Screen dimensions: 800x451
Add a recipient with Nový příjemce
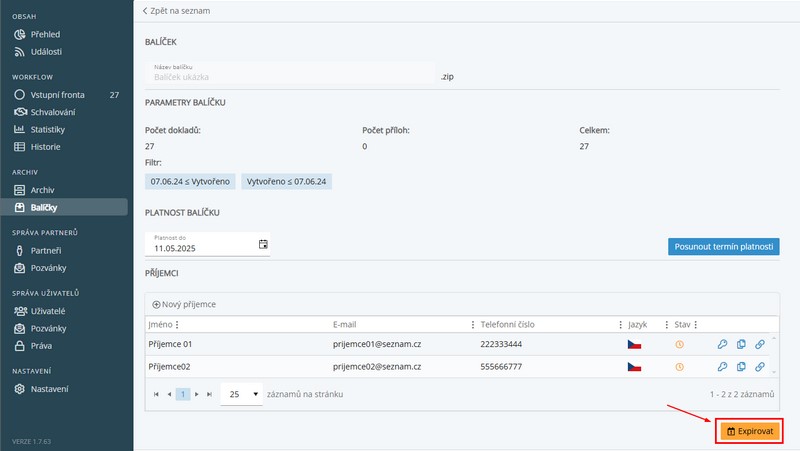184,304
